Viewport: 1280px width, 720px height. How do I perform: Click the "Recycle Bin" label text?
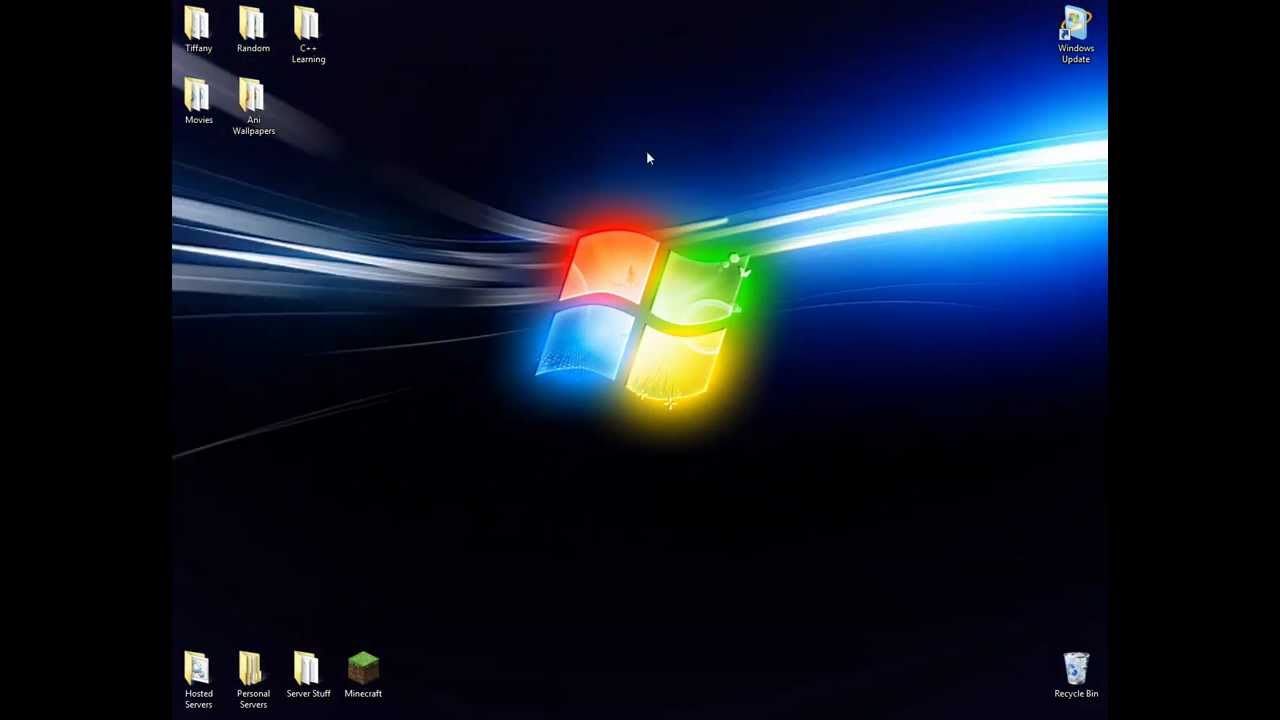(x=1076, y=693)
